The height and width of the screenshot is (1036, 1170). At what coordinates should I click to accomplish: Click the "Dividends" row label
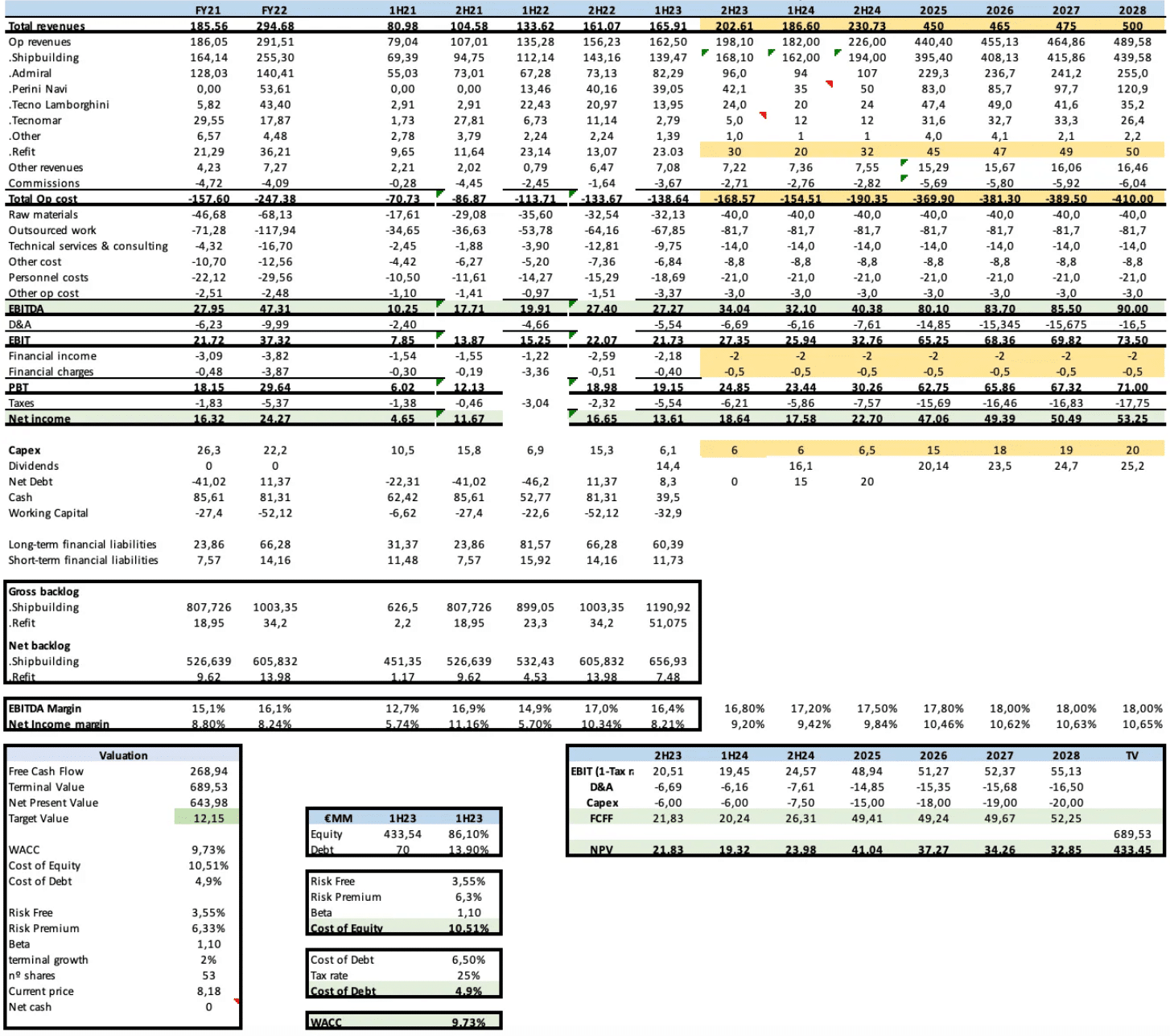(34, 466)
